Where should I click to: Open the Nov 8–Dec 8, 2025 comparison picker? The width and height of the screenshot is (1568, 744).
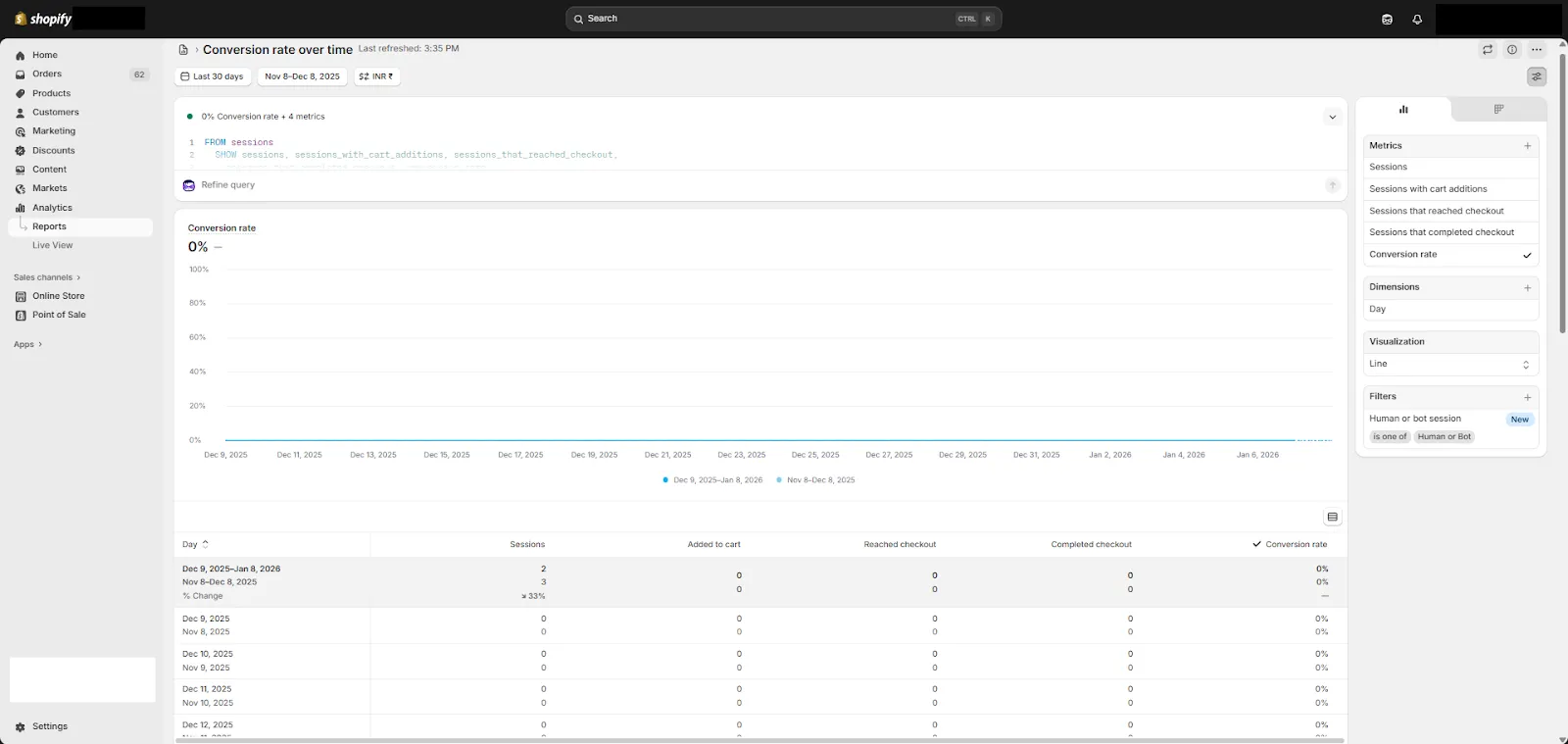302,76
